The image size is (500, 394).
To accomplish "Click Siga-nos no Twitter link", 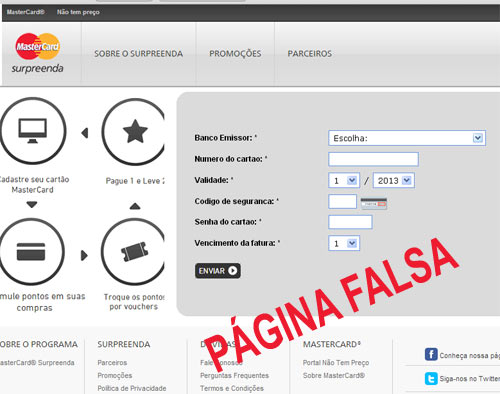I will pyautogui.click(x=469, y=379).
